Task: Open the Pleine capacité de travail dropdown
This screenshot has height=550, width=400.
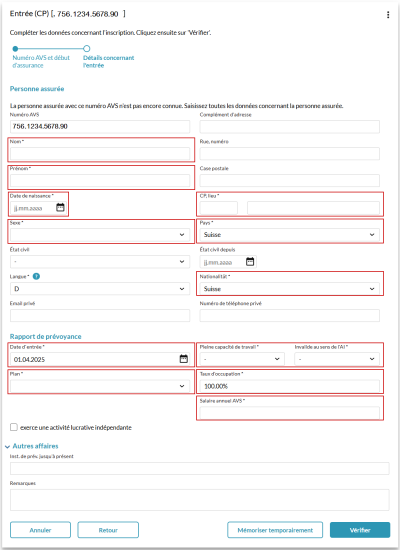Action: tap(242, 359)
